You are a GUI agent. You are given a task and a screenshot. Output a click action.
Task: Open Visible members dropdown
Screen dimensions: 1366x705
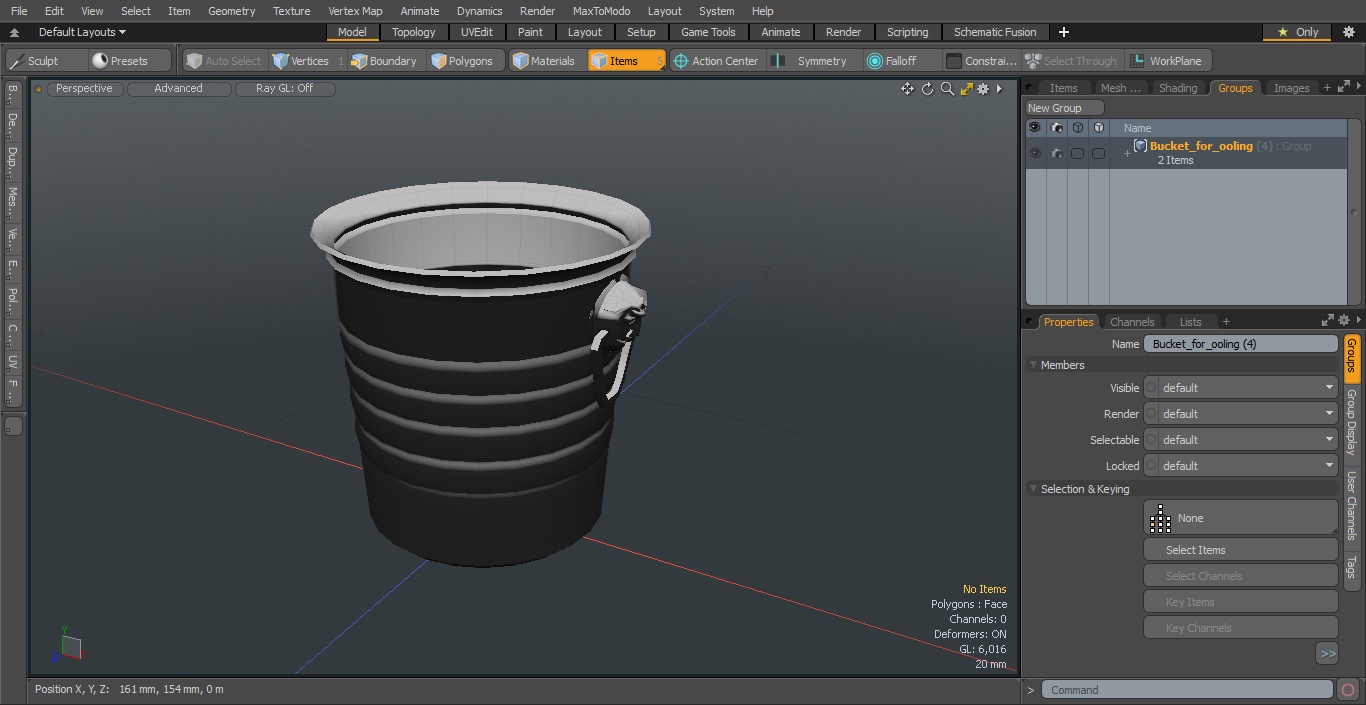(1240, 388)
